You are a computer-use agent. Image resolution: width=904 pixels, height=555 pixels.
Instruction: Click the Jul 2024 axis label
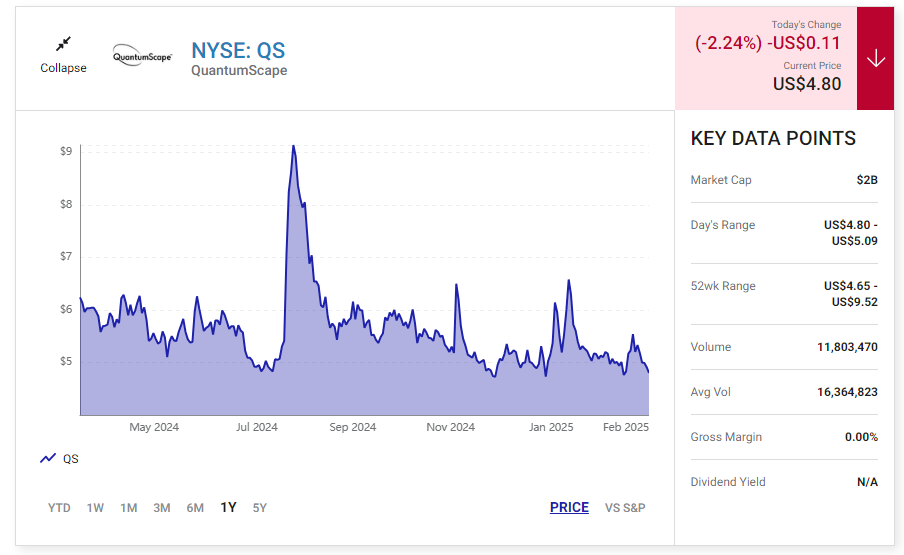tap(257, 427)
